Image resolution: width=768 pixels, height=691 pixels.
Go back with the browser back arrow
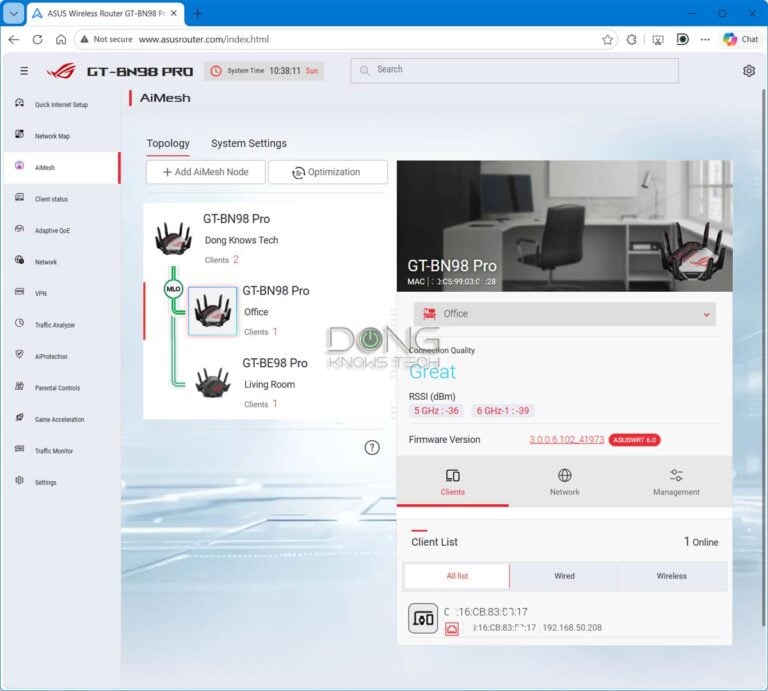pyautogui.click(x=14, y=40)
